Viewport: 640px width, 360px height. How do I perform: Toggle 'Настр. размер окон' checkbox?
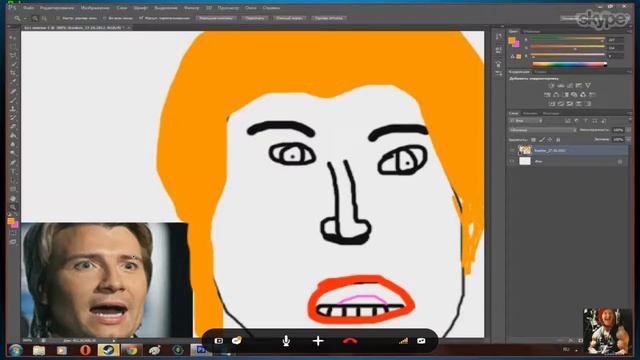click(x=58, y=18)
